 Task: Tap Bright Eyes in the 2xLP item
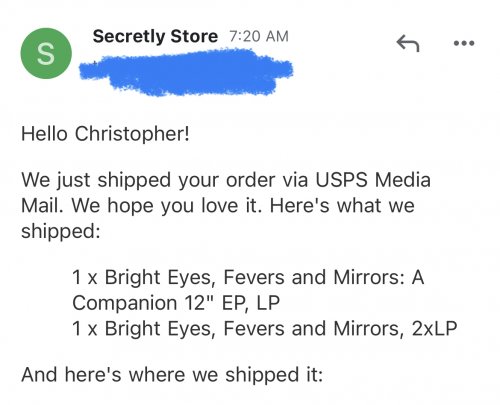(159, 329)
